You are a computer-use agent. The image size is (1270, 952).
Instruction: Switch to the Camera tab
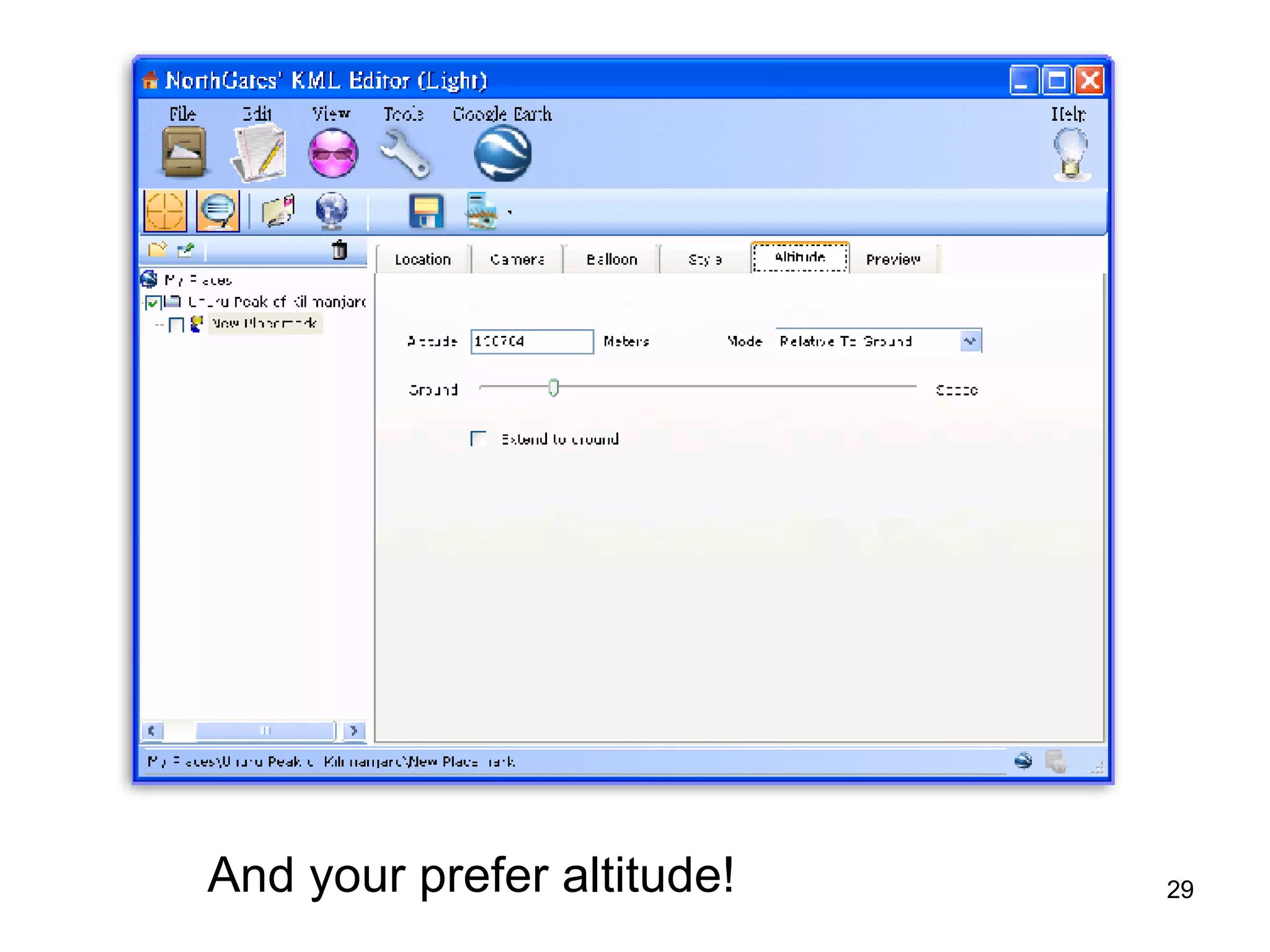(517, 259)
